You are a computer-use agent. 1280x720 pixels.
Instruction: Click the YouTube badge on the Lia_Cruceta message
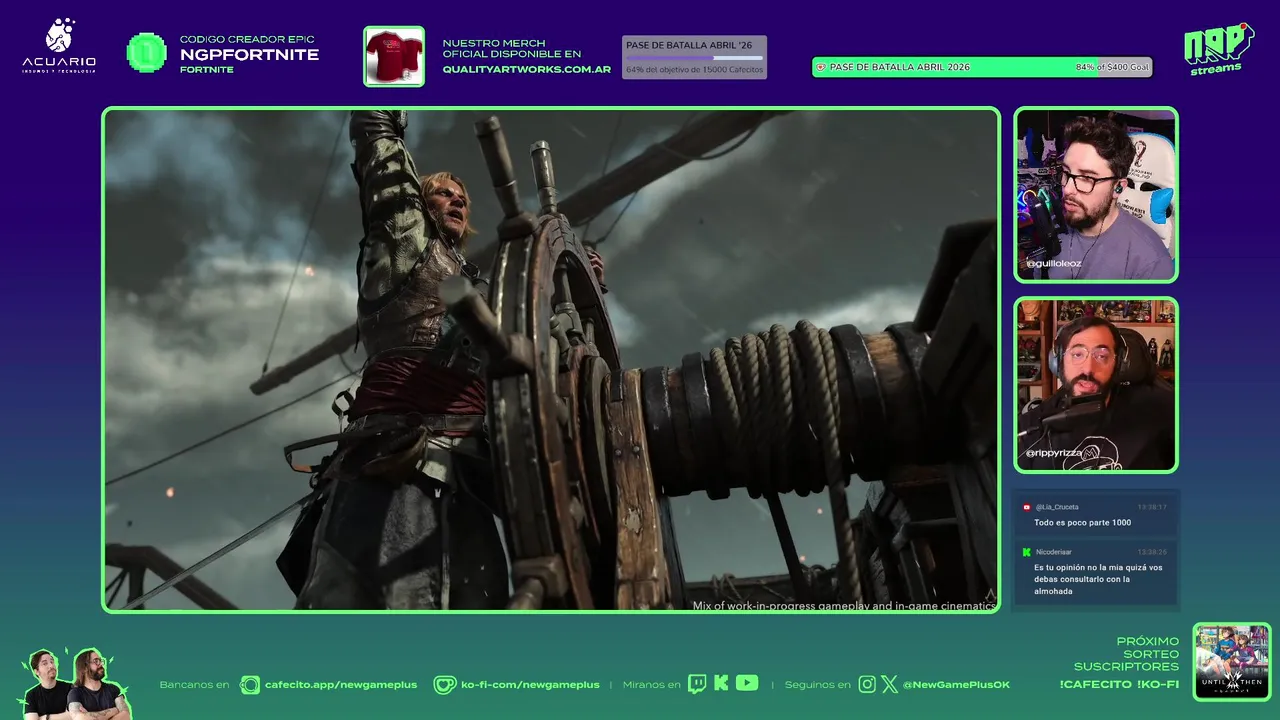1026,507
